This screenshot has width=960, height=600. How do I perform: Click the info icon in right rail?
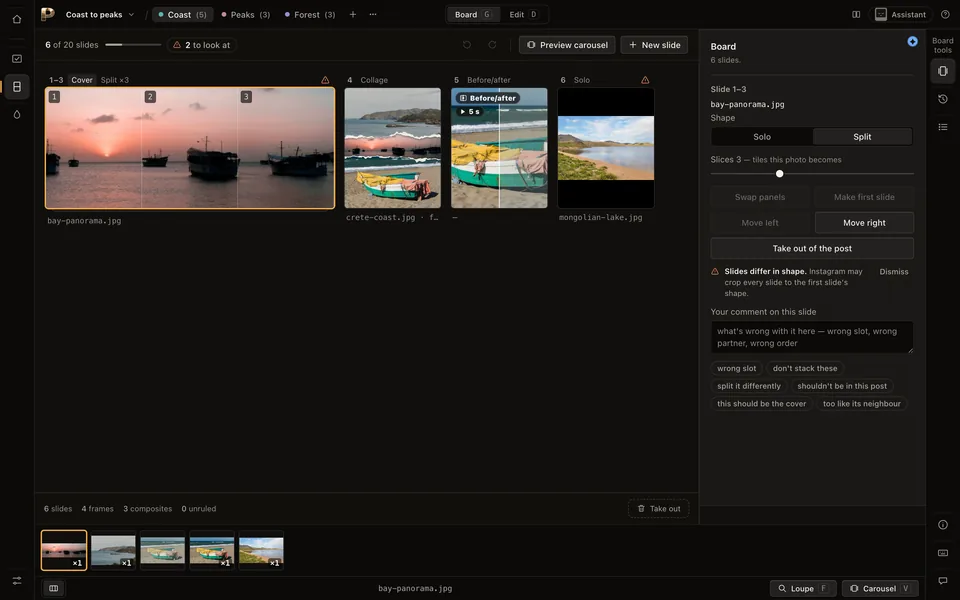tap(943, 525)
